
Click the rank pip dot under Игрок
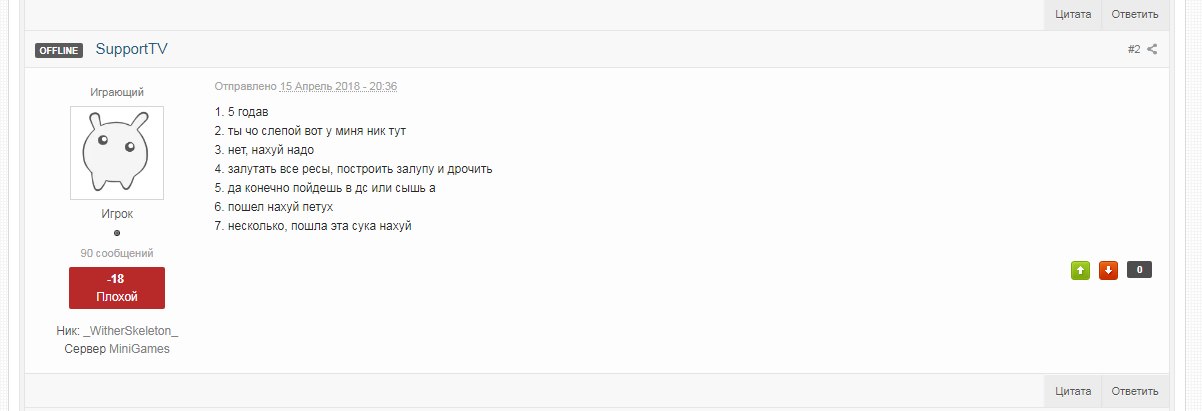pos(117,233)
